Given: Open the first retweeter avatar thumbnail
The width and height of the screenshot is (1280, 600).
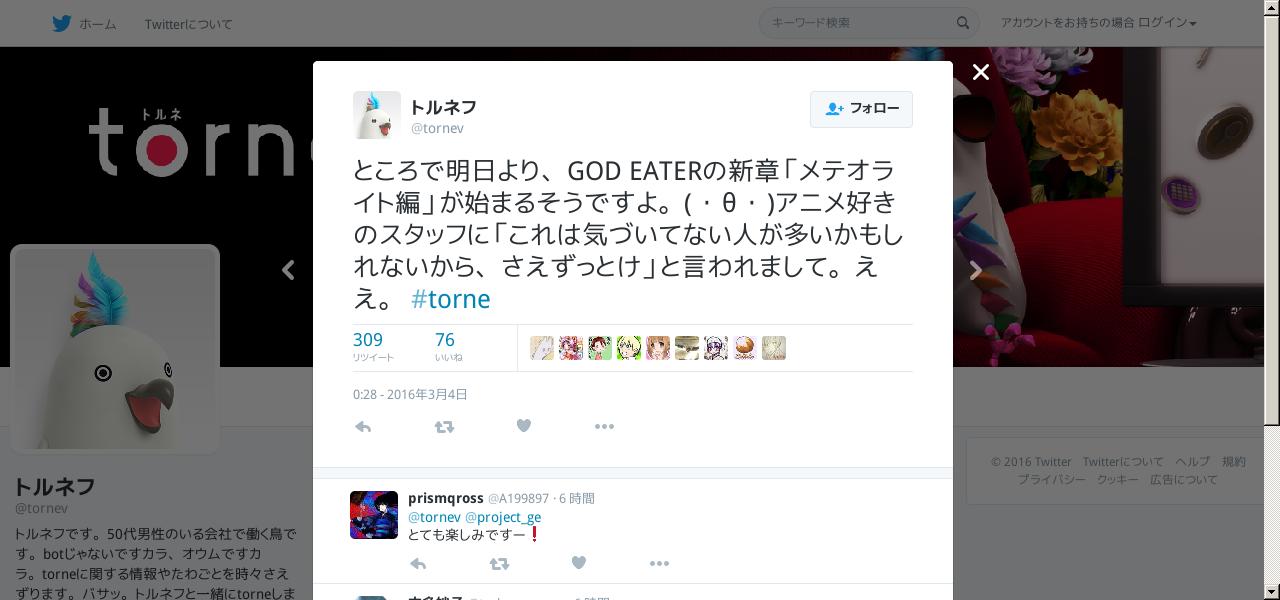Looking at the screenshot, I should [x=542, y=348].
